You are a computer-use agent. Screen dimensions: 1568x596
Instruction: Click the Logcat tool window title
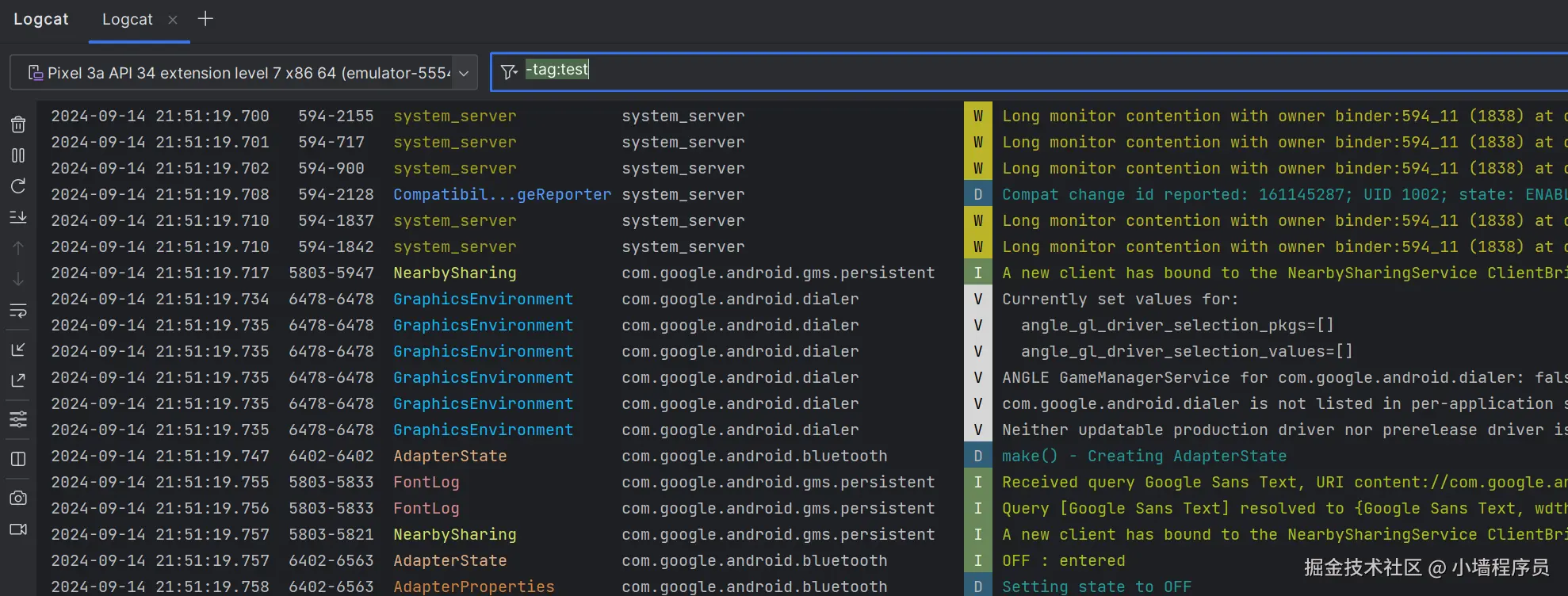41,19
